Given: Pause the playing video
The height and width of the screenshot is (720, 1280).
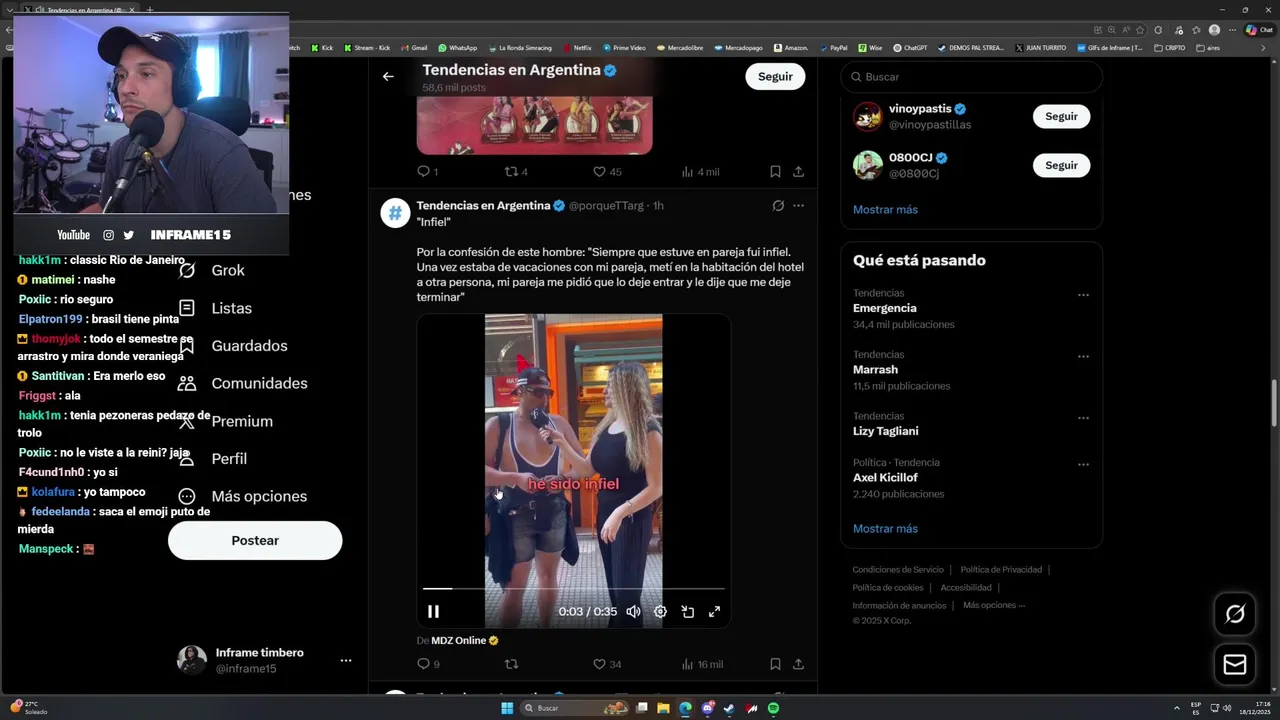Looking at the screenshot, I should 433,611.
